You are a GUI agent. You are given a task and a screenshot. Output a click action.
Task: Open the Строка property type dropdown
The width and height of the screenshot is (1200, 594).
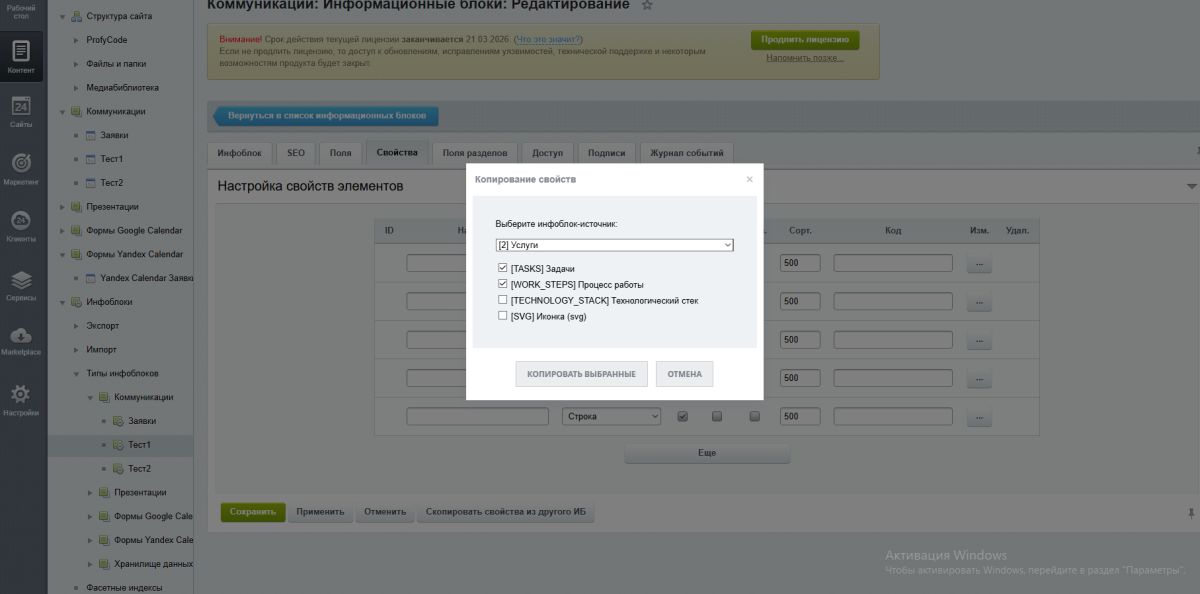(611, 416)
